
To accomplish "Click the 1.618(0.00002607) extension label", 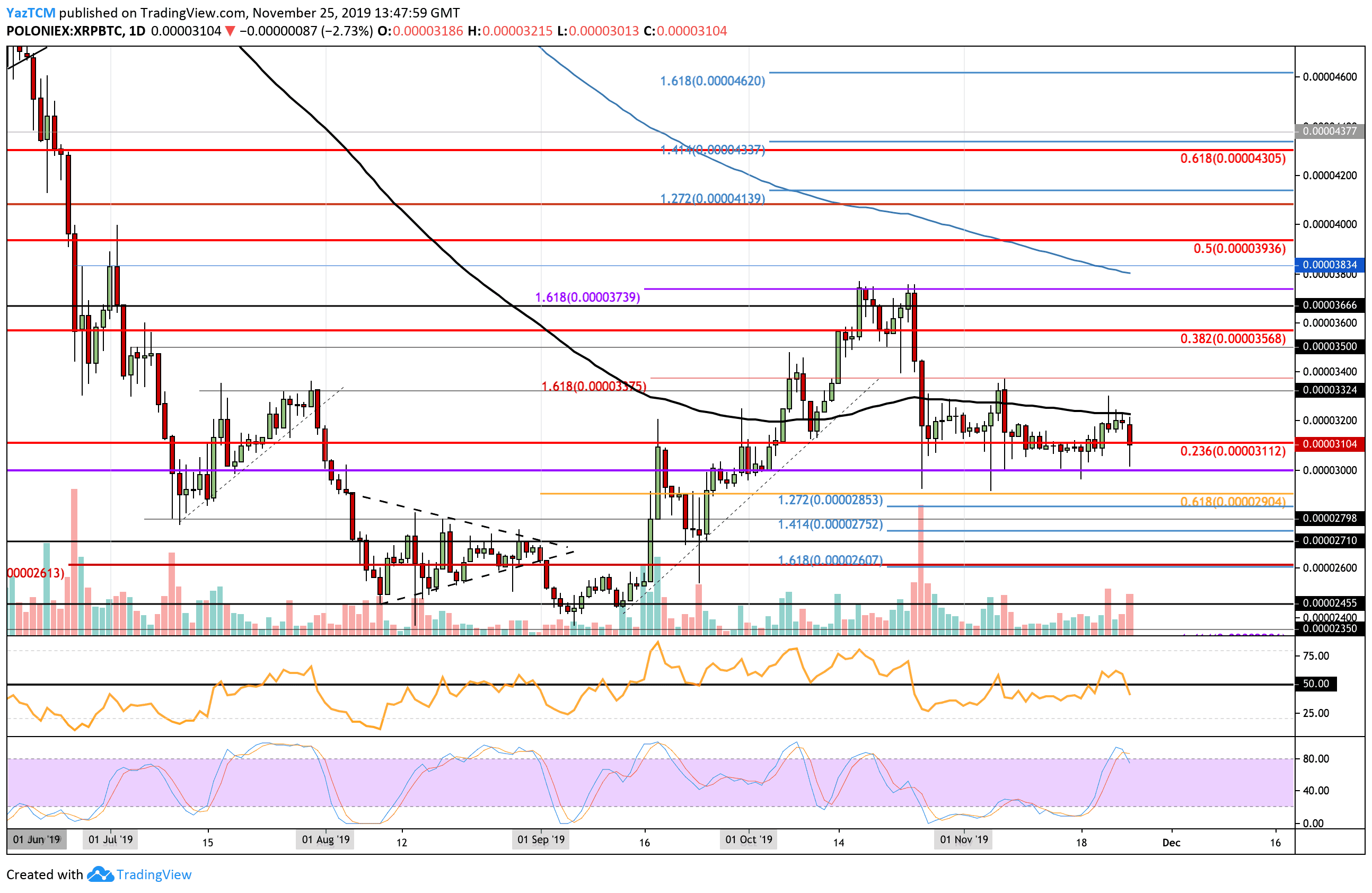I will tap(830, 560).
